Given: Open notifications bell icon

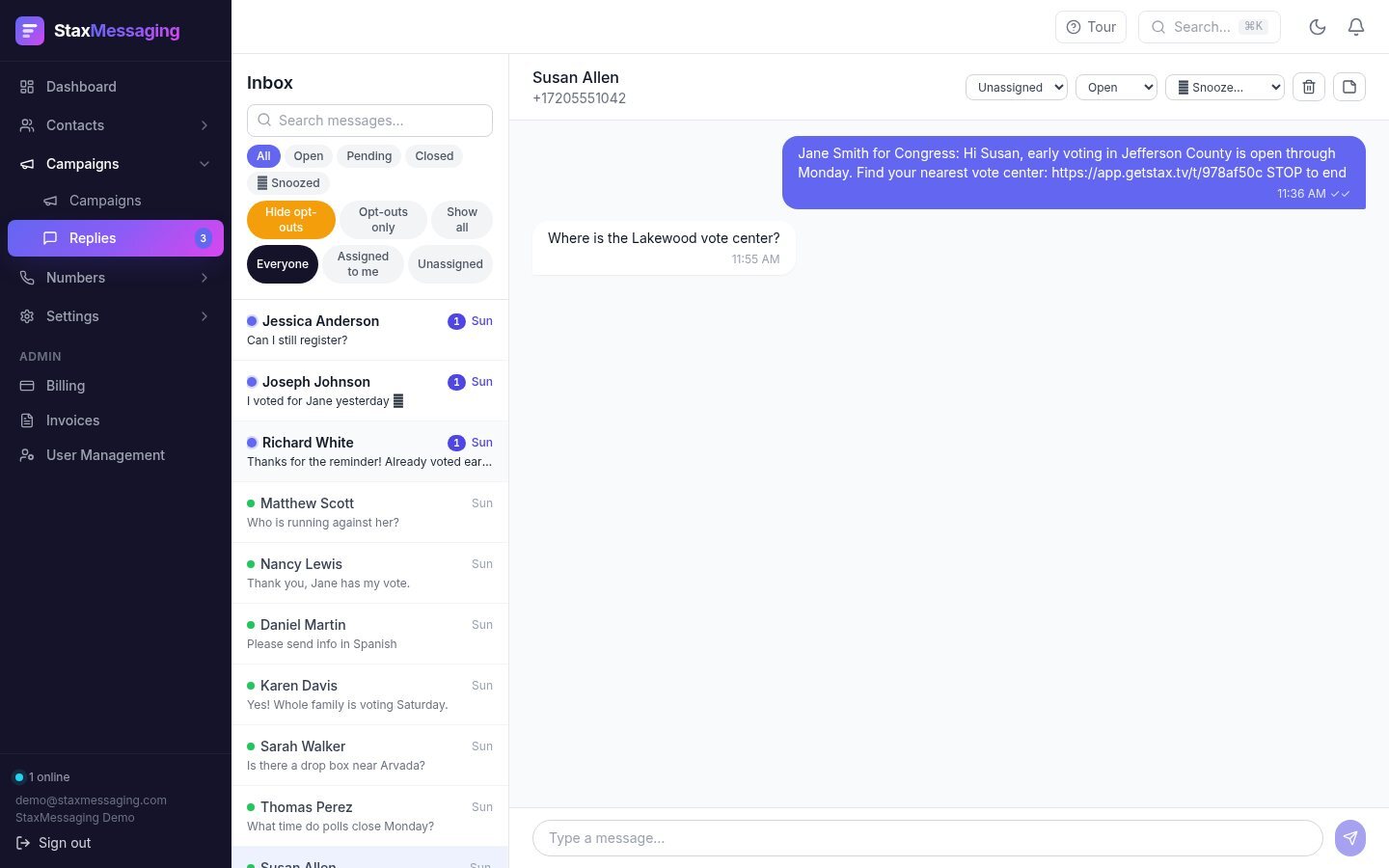Looking at the screenshot, I should coord(1356,27).
